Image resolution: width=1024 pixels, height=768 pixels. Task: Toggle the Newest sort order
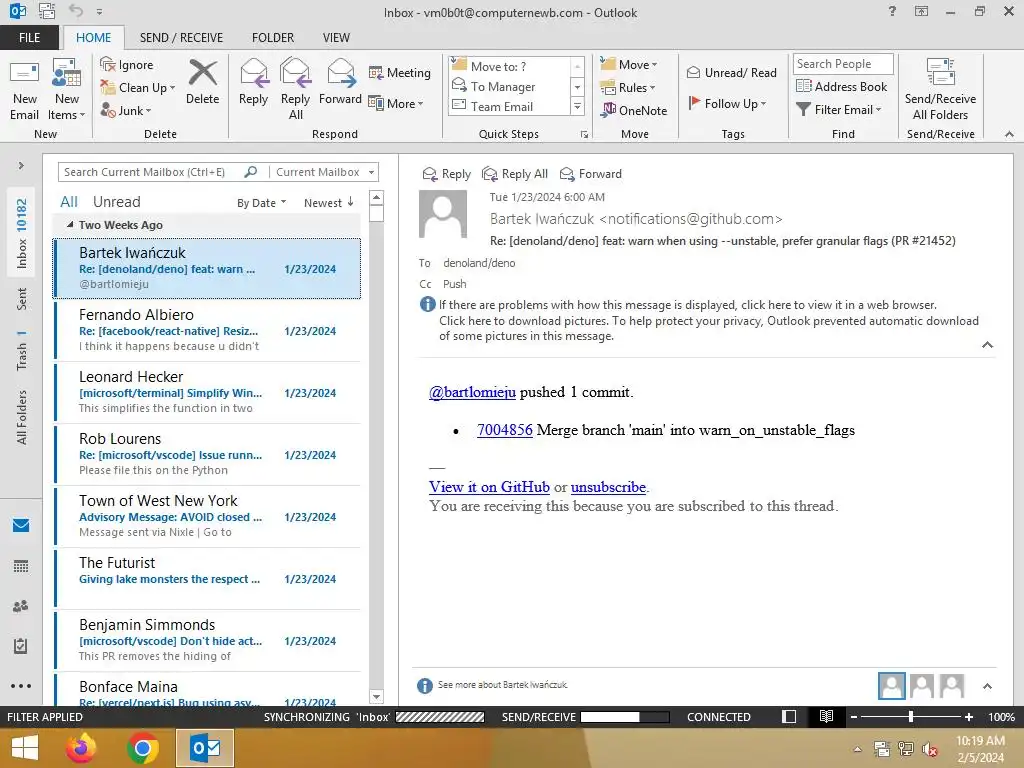[328, 202]
